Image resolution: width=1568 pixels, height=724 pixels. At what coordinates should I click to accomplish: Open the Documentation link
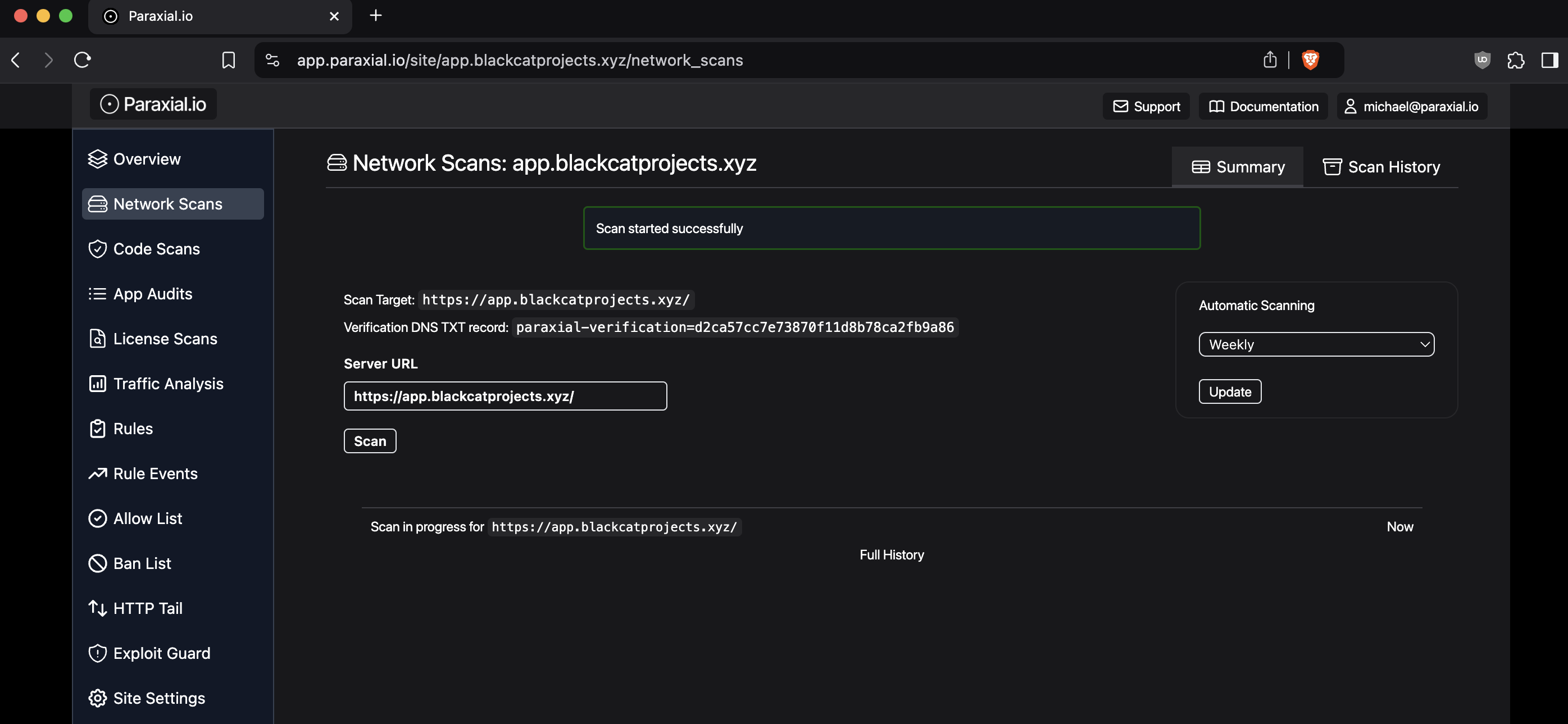click(1263, 107)
